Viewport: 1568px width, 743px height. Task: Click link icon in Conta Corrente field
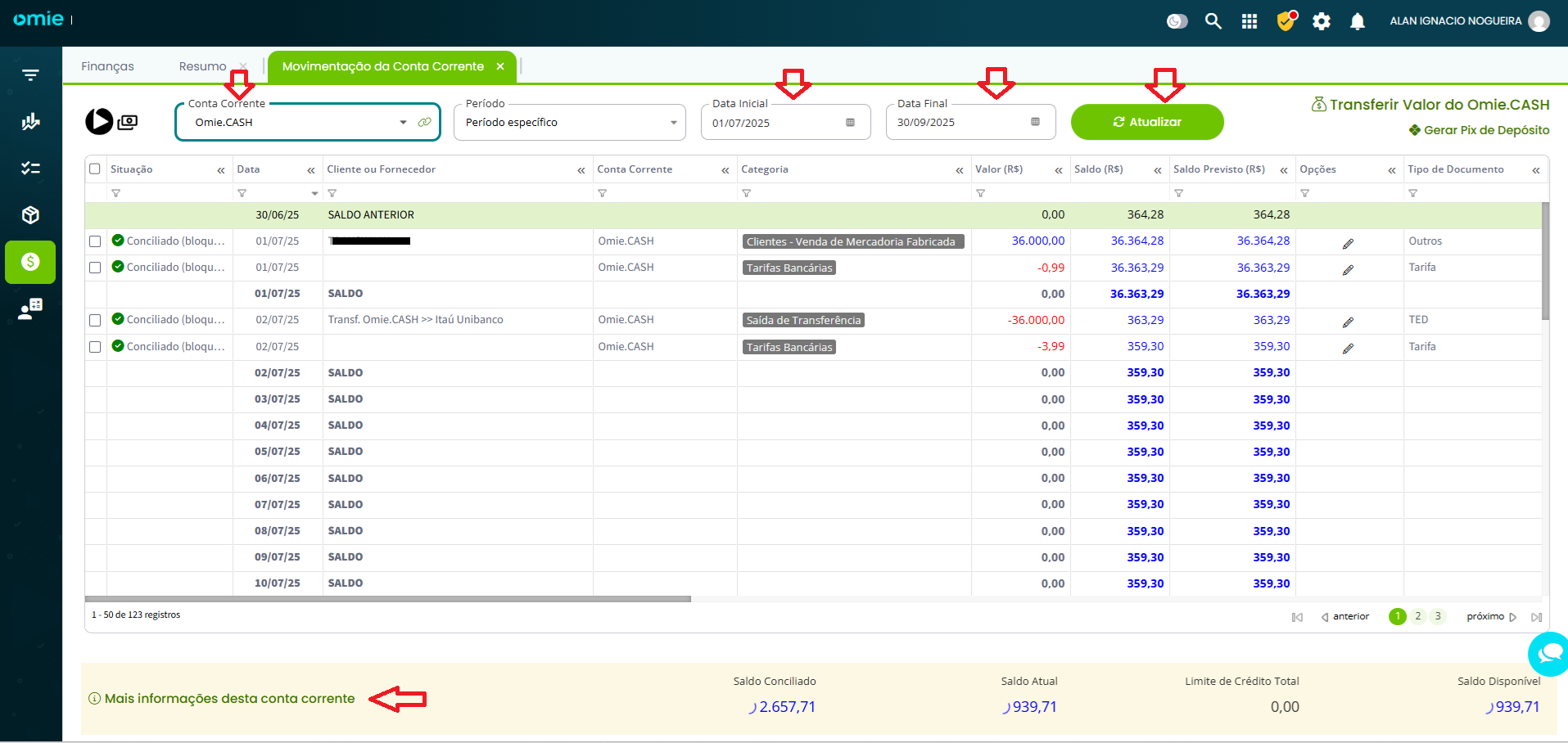click(424, 122)
